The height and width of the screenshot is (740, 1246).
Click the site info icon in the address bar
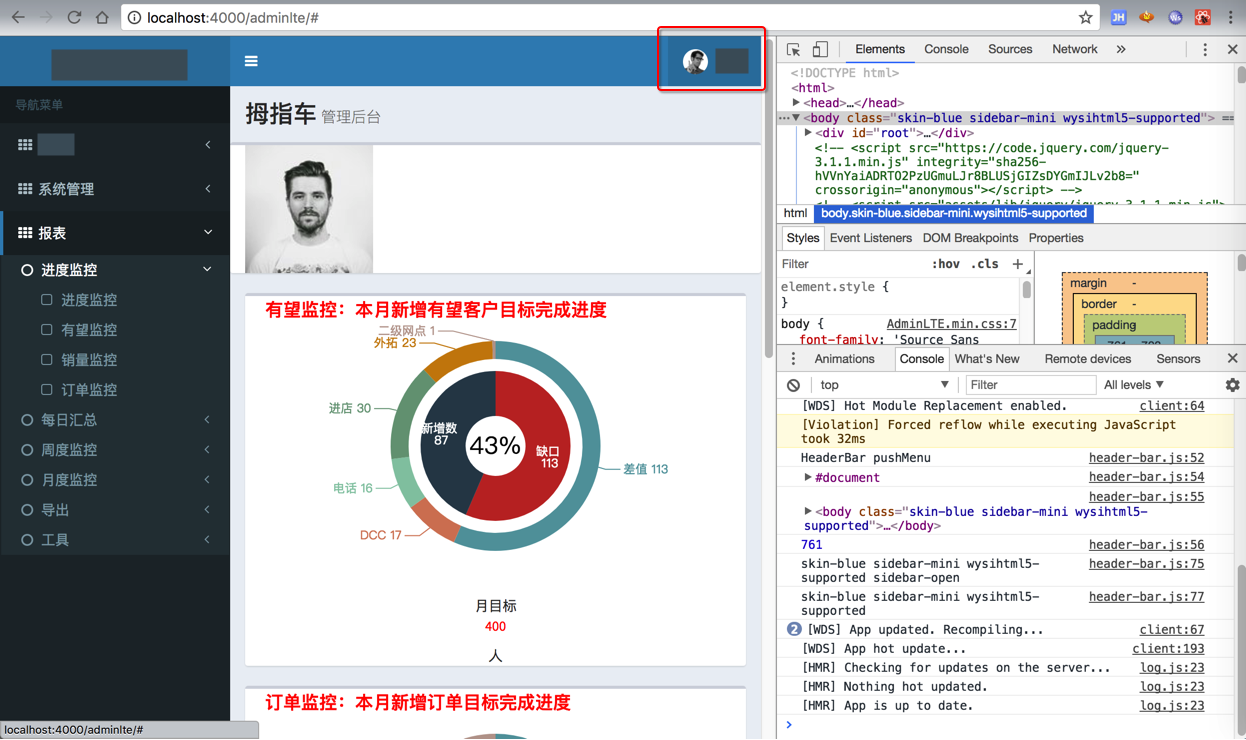point(134,18)
